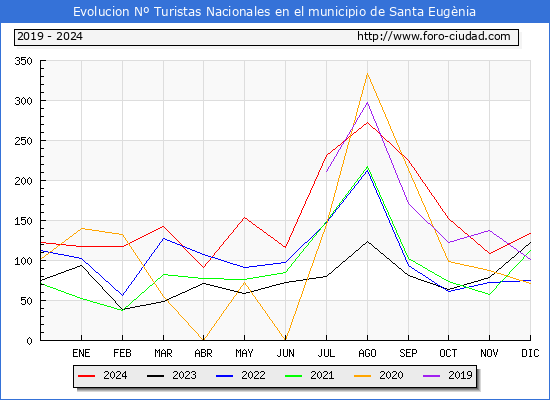550x400 pixels.
Task: Click the red 2024 data point at OCT
Action: tap(448, 218)
